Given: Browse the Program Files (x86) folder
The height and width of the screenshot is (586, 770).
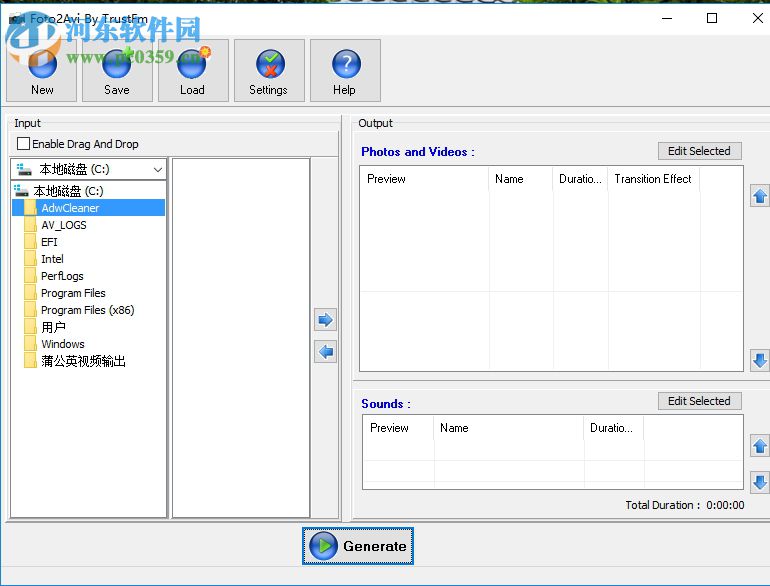Looking at the screenshot, I should (x=87, y=310).
